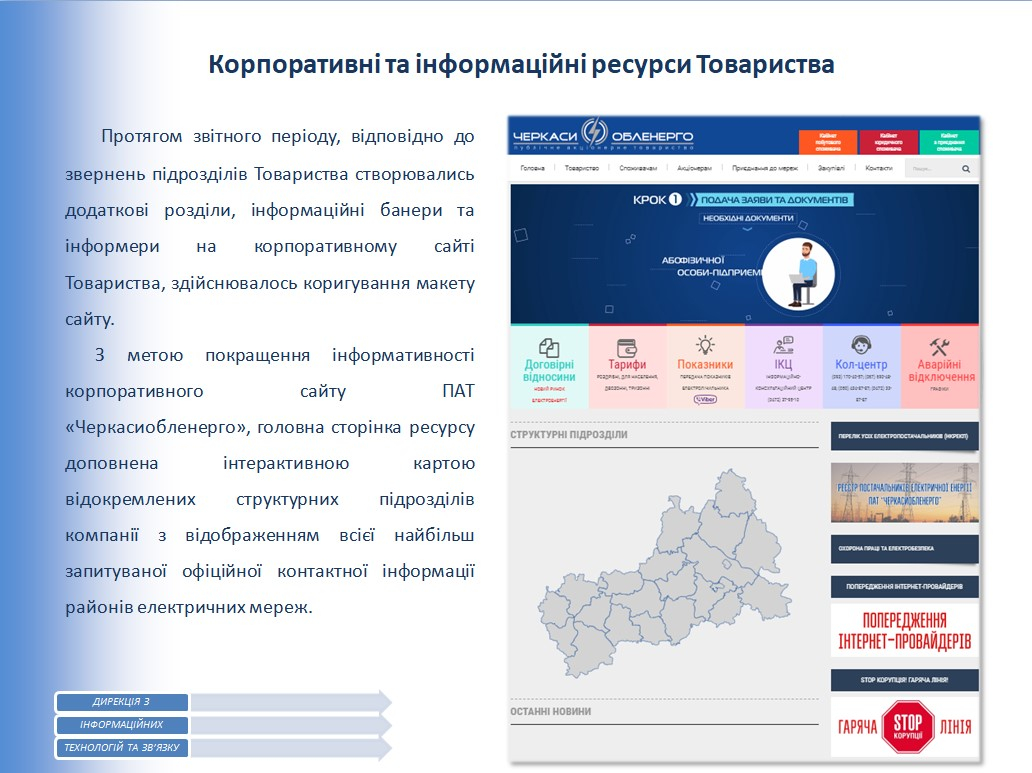
Task: Open the Товариство menu item
Action: tap(582, 169)
